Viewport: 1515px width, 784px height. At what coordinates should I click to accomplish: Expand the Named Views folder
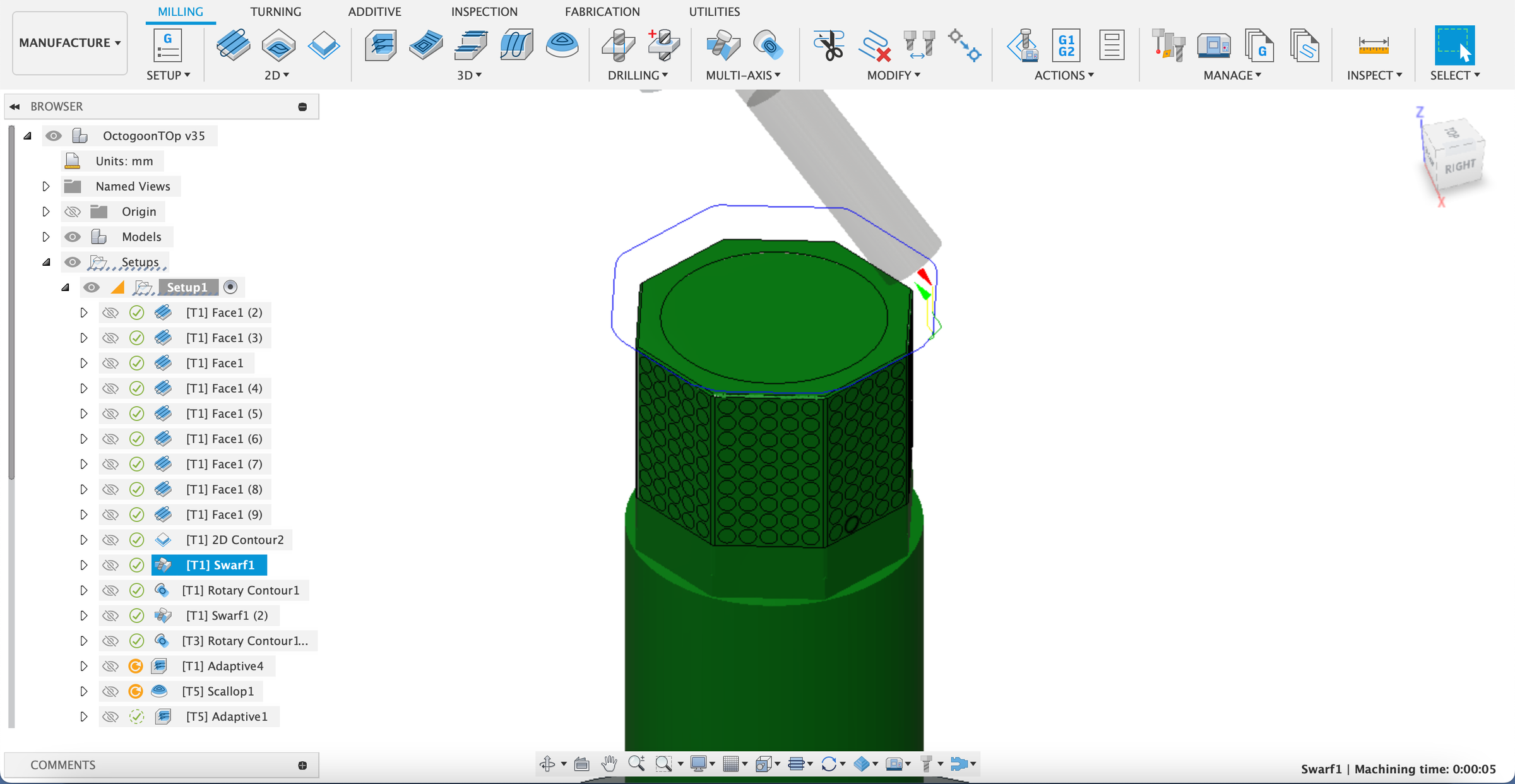[x=46, y=186]
